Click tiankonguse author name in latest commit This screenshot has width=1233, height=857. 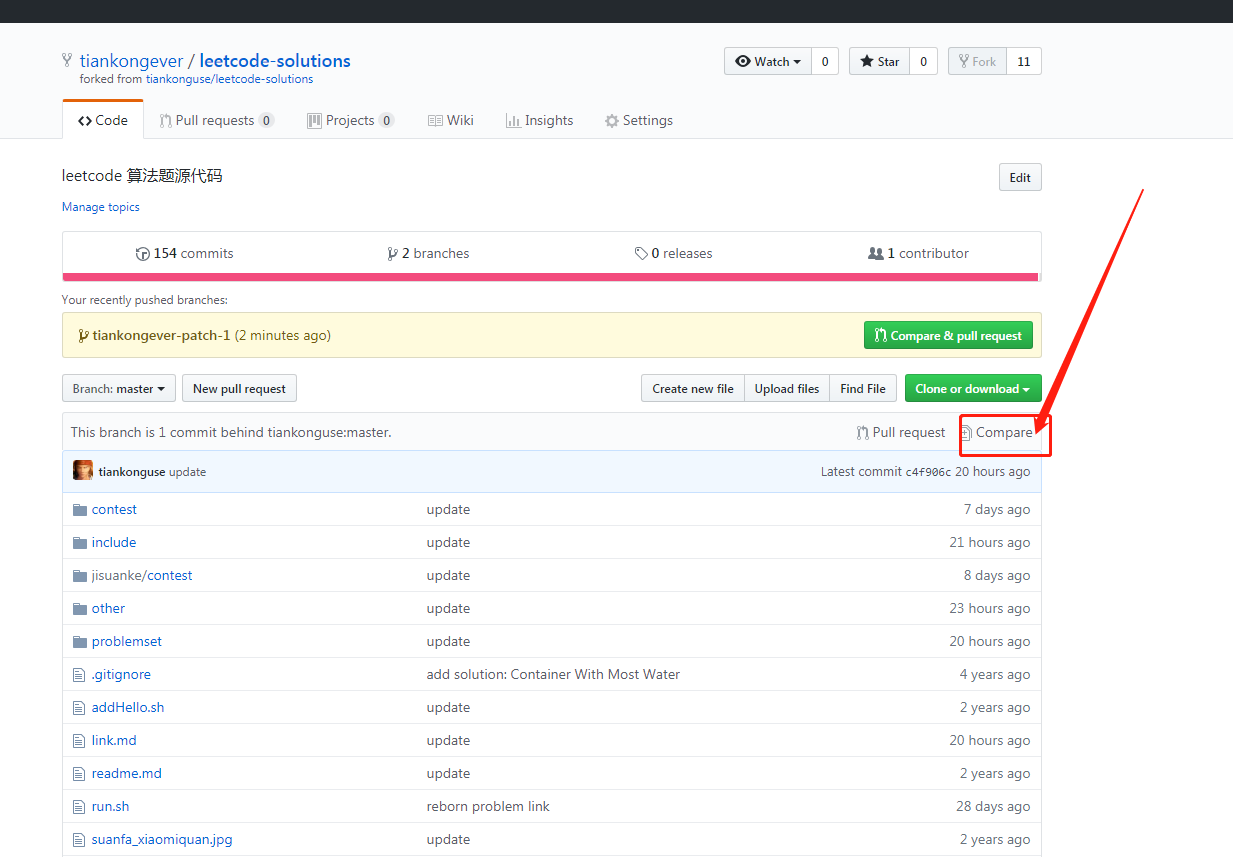[132, 472]
